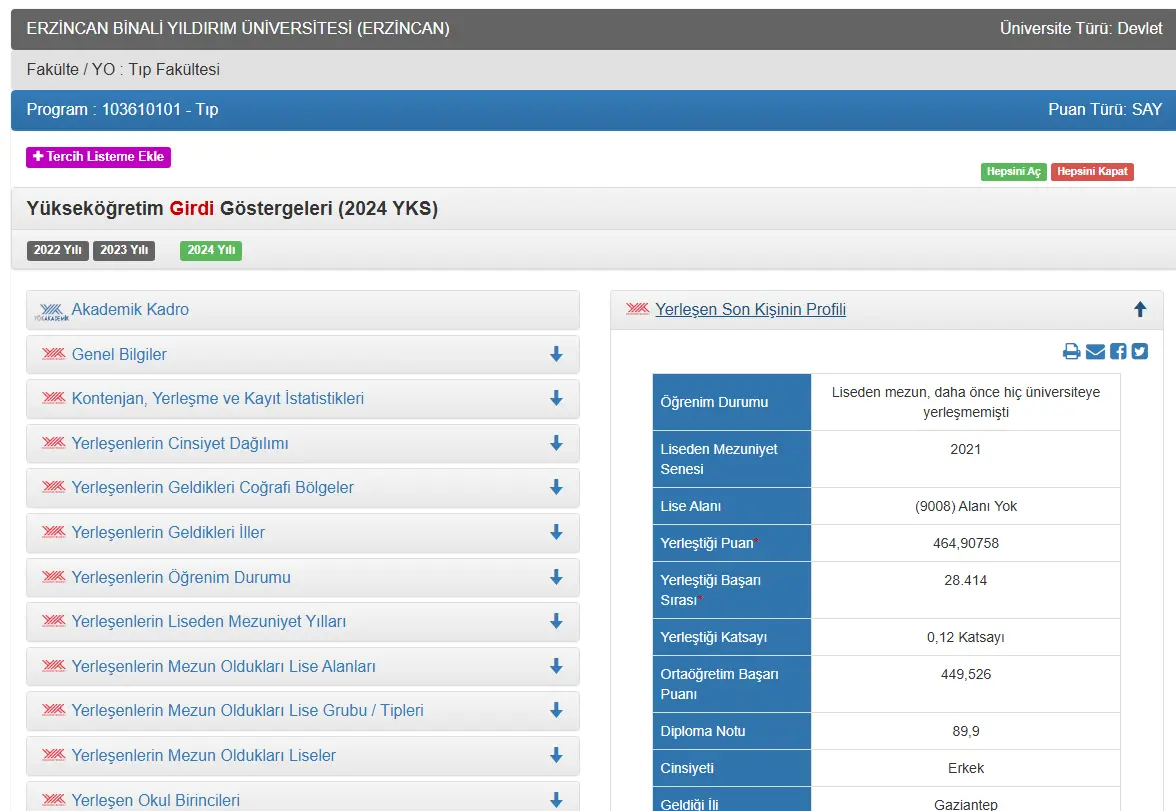Click the YÖK Akademik logo icon
This screenshot has height=811, width=1176.
[x=51, y=312]
